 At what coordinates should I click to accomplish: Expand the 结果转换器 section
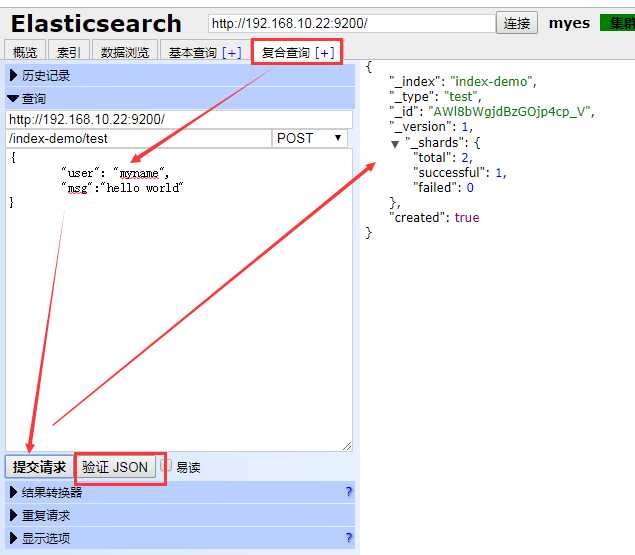coord(180,492)
